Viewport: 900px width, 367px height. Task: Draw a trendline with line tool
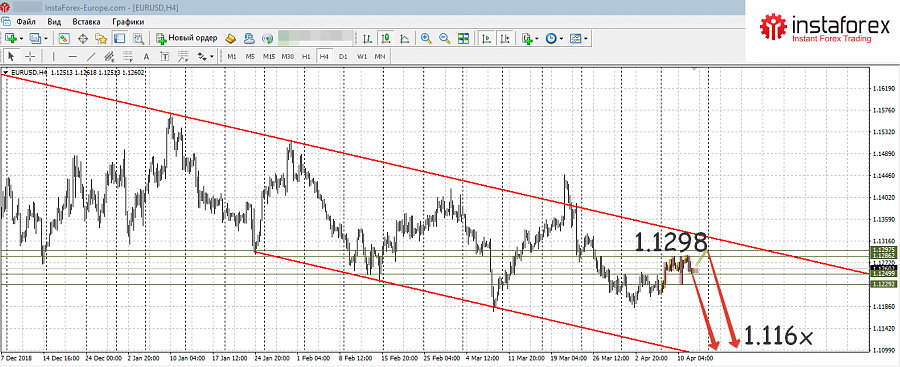[x=91, y=56]
